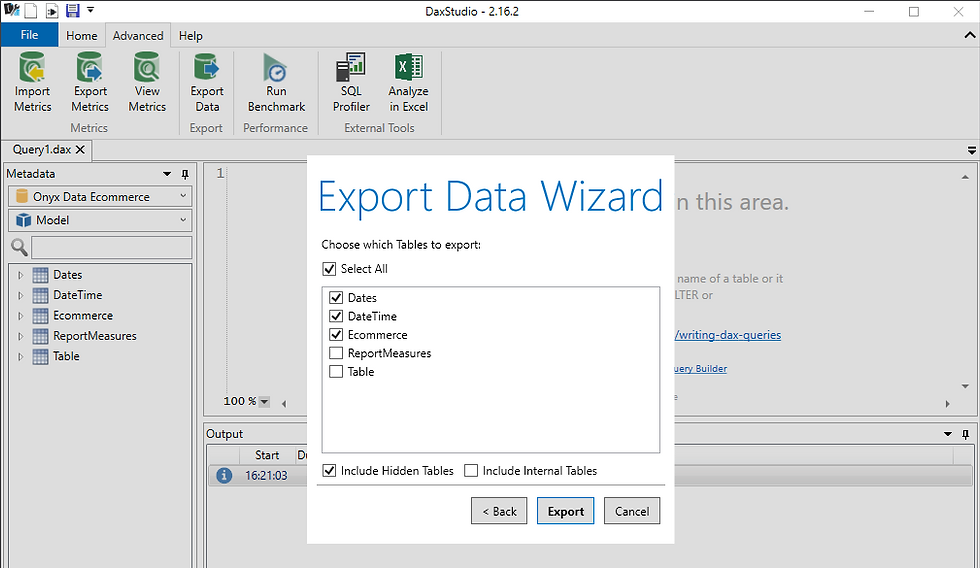This screenshot has width=980, height=568.
Task: Click the Dates table icon in metadata tree
Action: pos(40,275)
